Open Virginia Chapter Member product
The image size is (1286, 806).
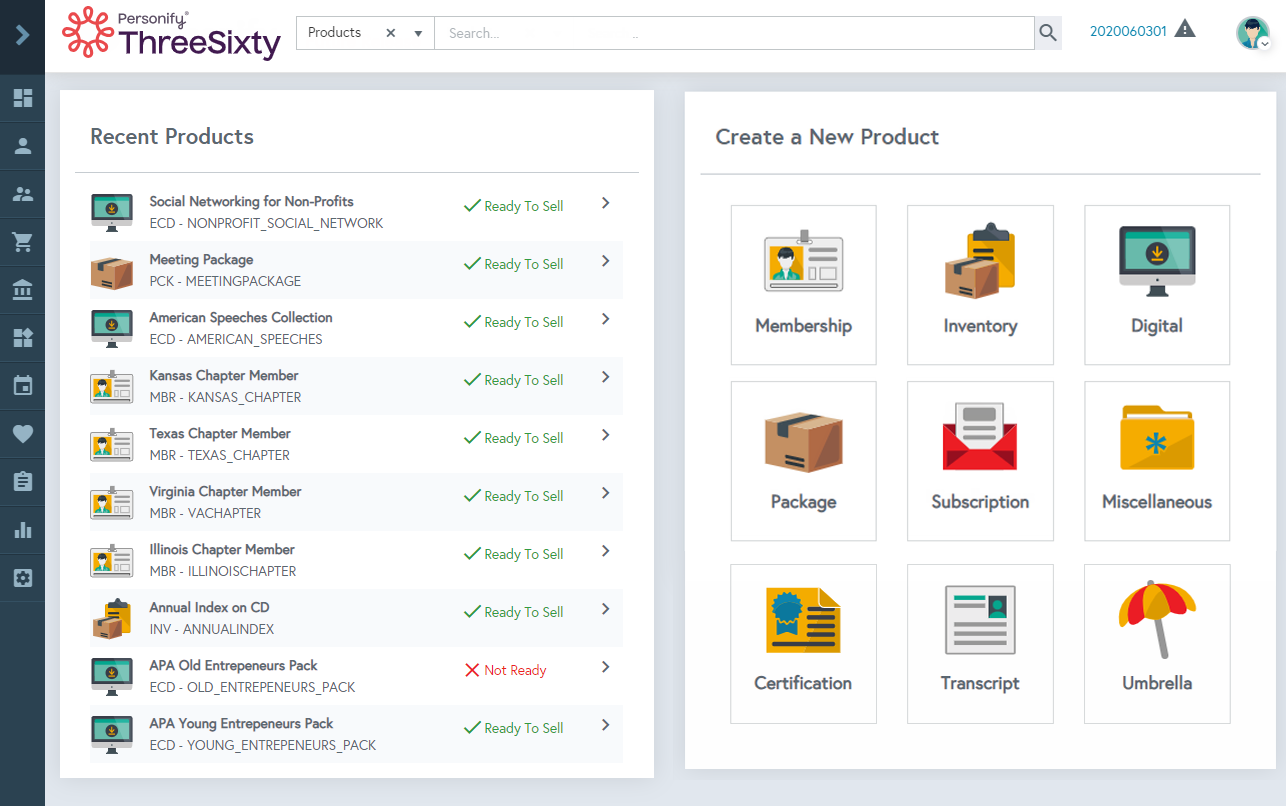coord(225,491)
